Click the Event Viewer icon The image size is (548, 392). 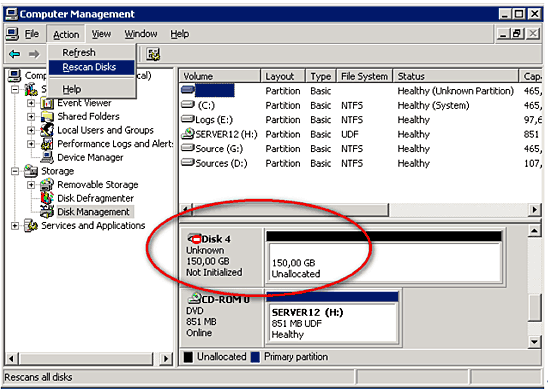point(47,103)
